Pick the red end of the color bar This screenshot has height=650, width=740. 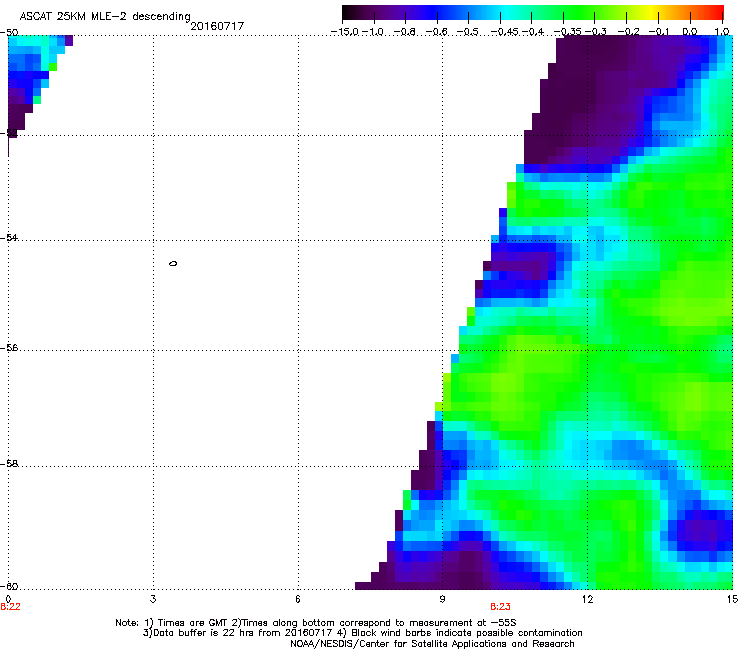click(x=715, y=13)
